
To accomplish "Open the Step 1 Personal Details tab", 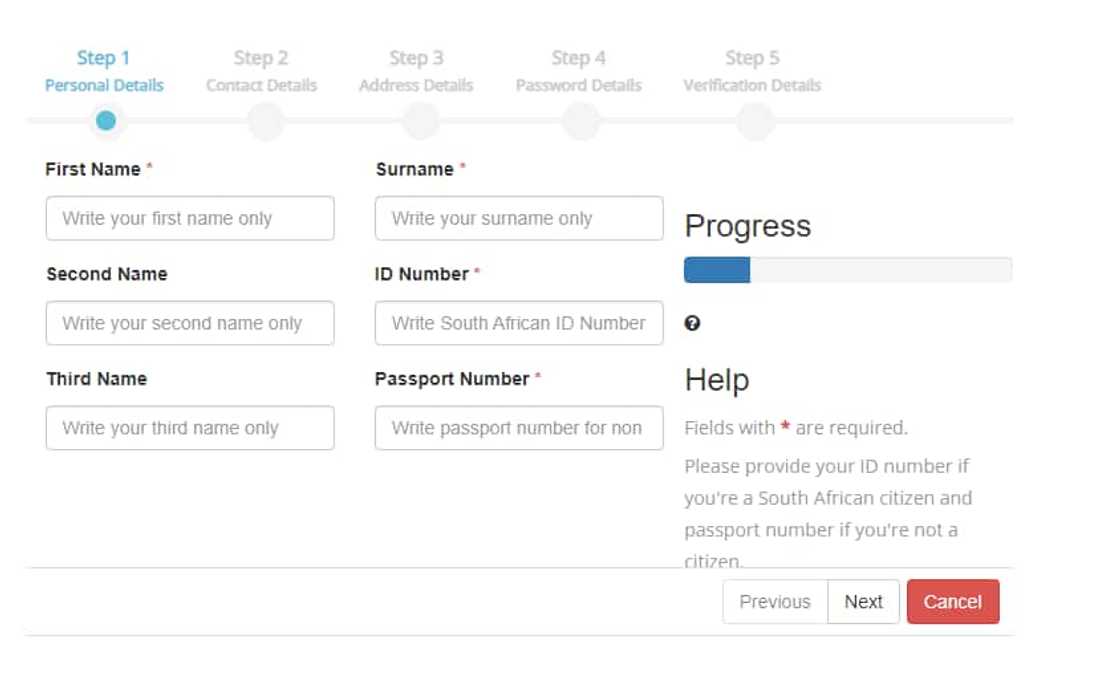I will pos(104,71).
